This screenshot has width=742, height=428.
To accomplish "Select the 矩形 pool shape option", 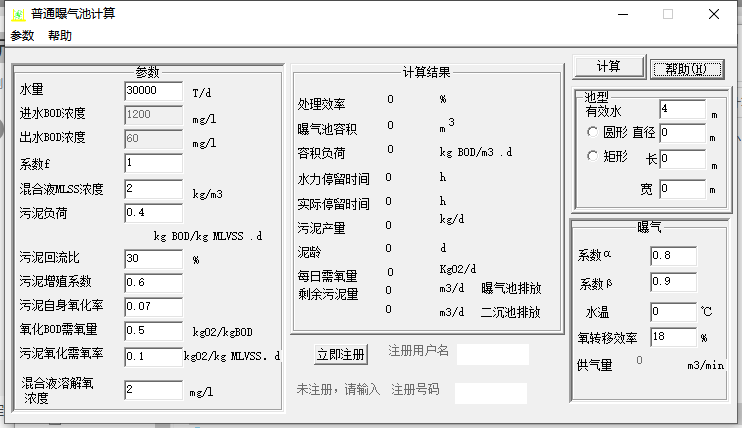I will click(x=593, y=156).
